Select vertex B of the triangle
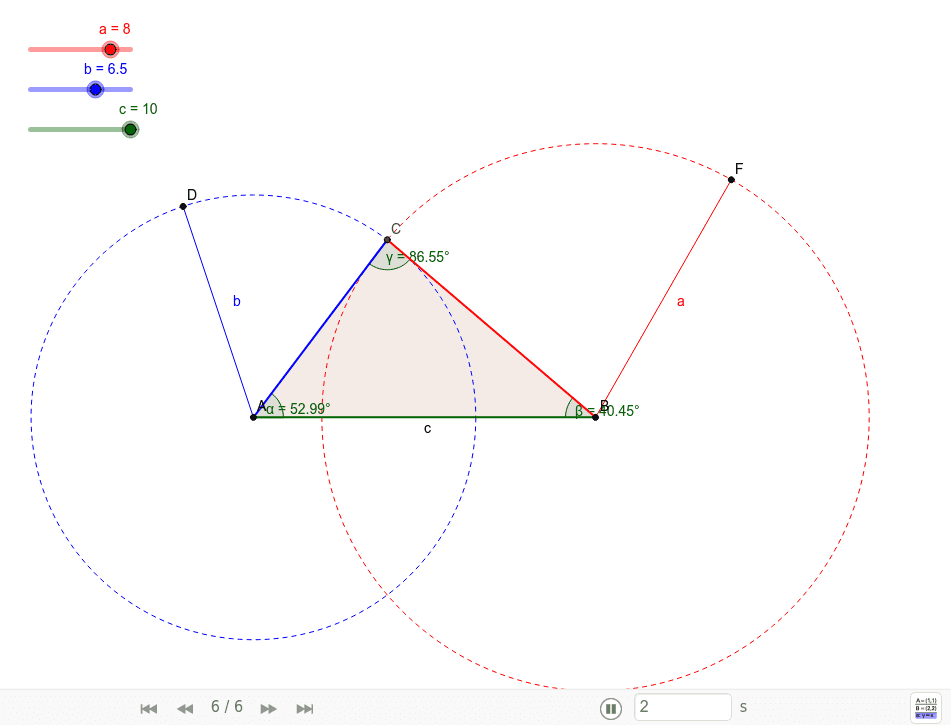The height and width of the screenshot is (726, 952). tap(596, 417)
